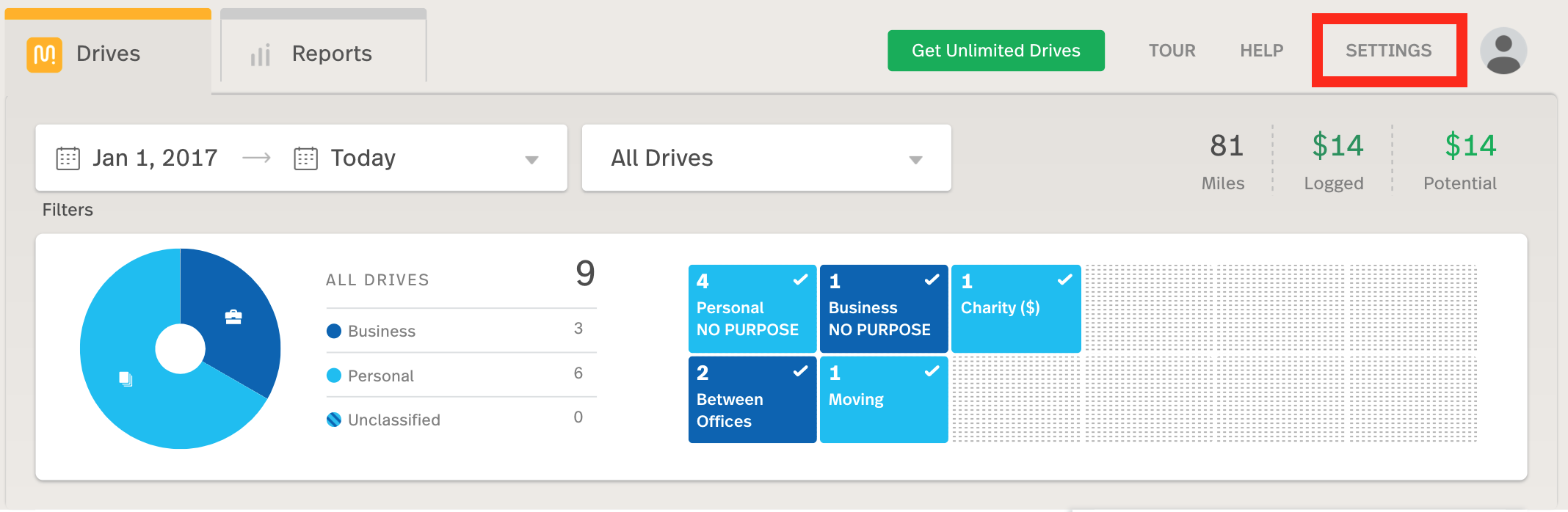The width and height of the screenshot is (1568, 512).
Task: Select the Moving filter tile
Action: coord(884,399)
